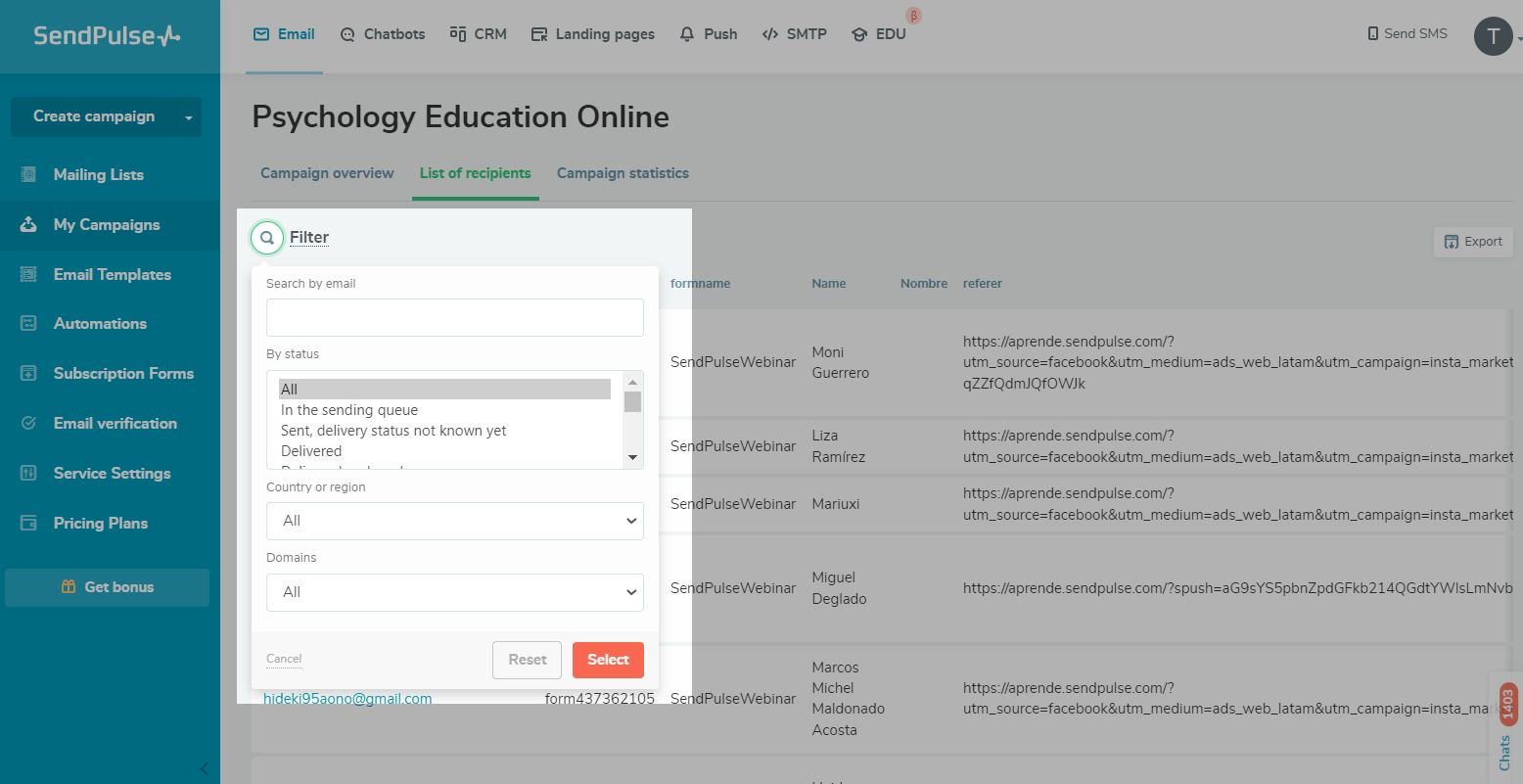This screenshot has height=784, width=1523.
Task: Open Country or region dropdown
Action: pyautogui.click(x=455, y=521)
